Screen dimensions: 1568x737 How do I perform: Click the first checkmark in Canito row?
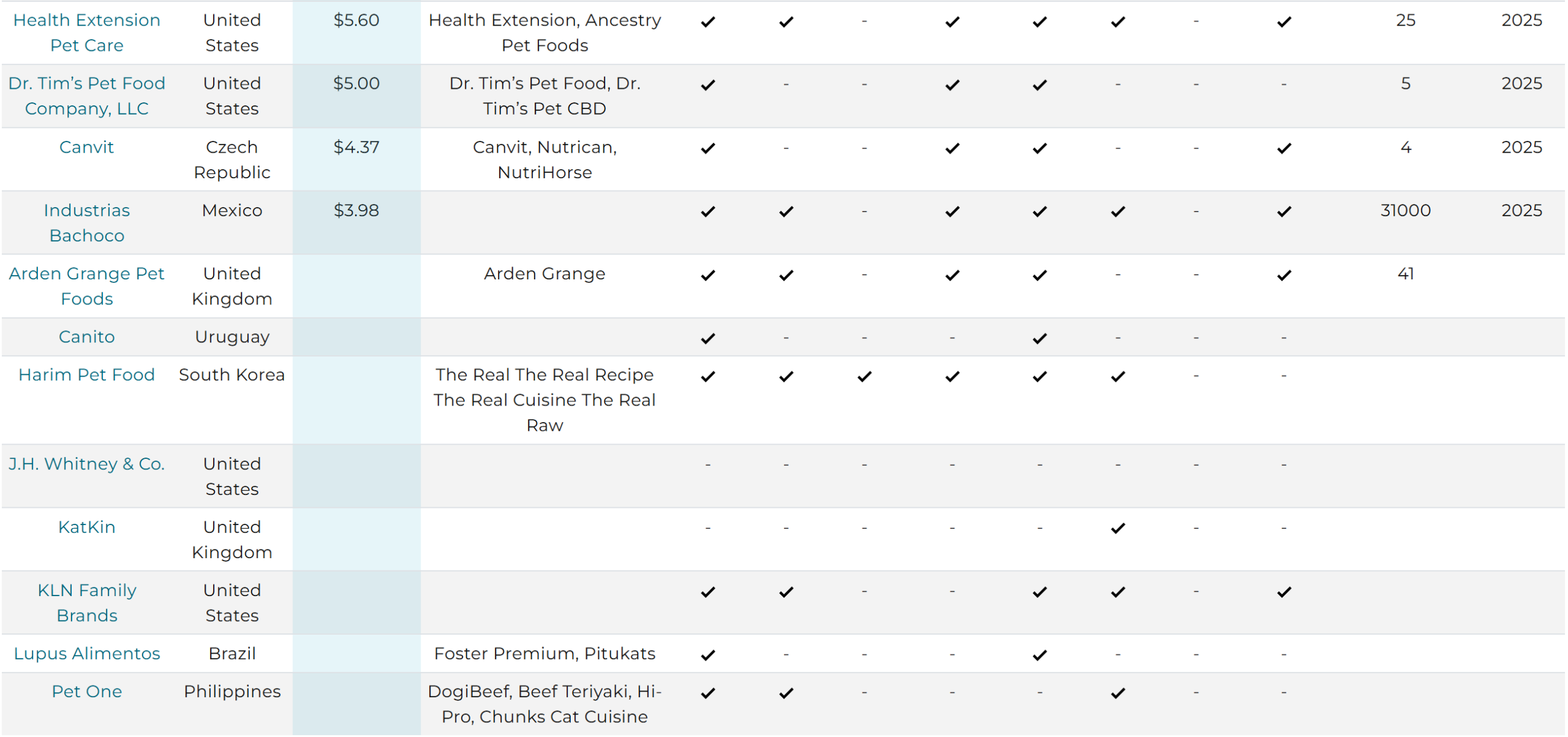[x=708, y=339]
